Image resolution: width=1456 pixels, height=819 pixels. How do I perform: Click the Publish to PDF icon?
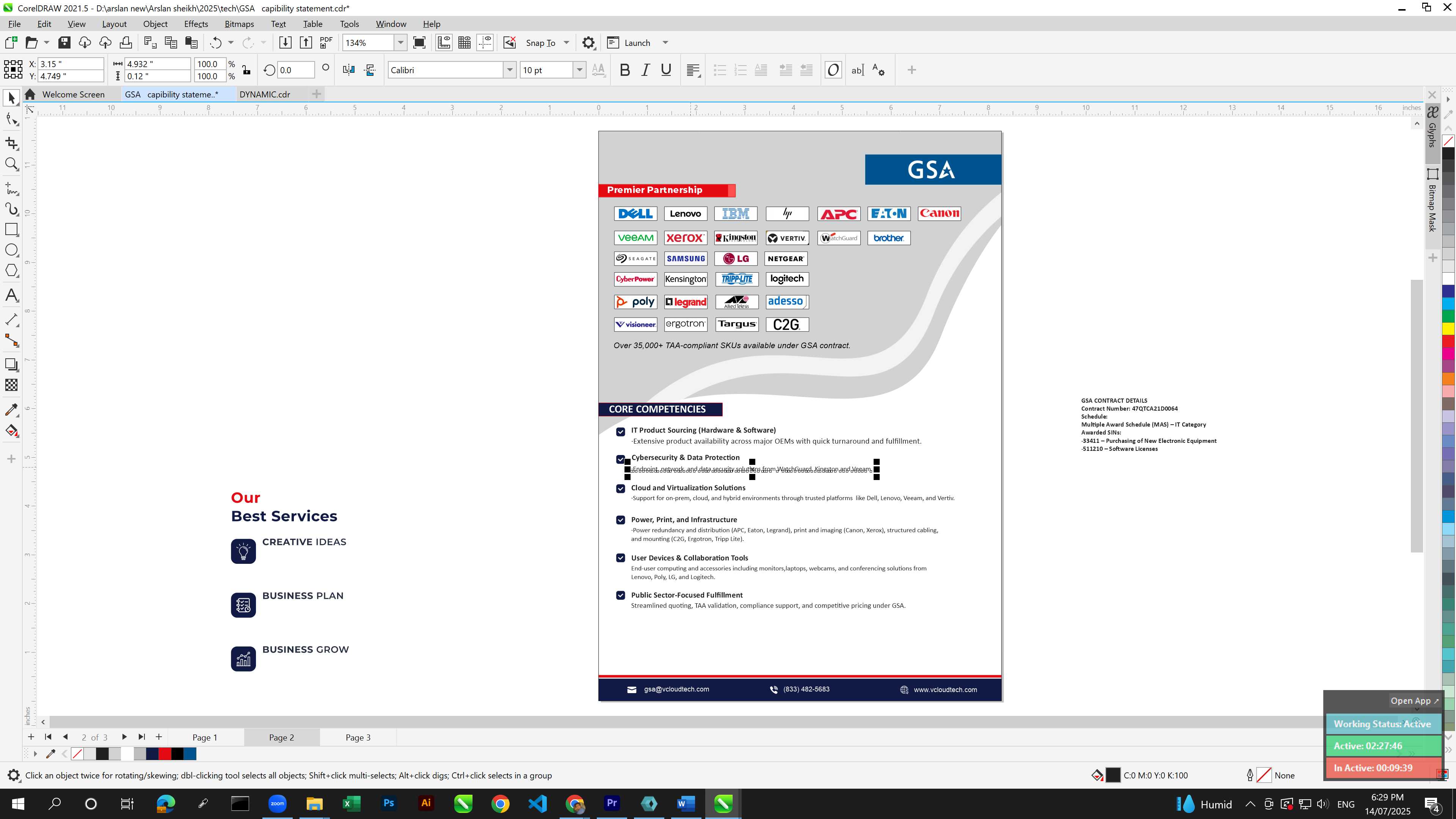click(326, 43)
